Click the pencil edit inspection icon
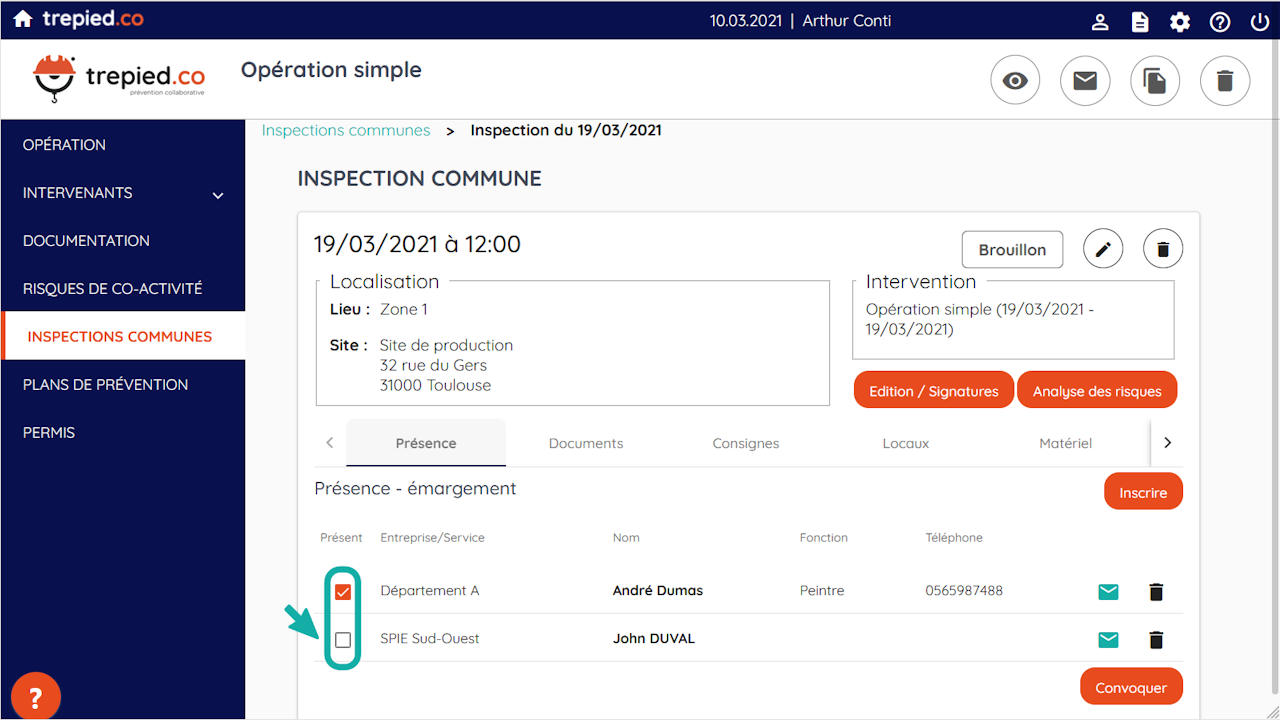Screen dimensions: 1280x720 tap(1103, 249)
